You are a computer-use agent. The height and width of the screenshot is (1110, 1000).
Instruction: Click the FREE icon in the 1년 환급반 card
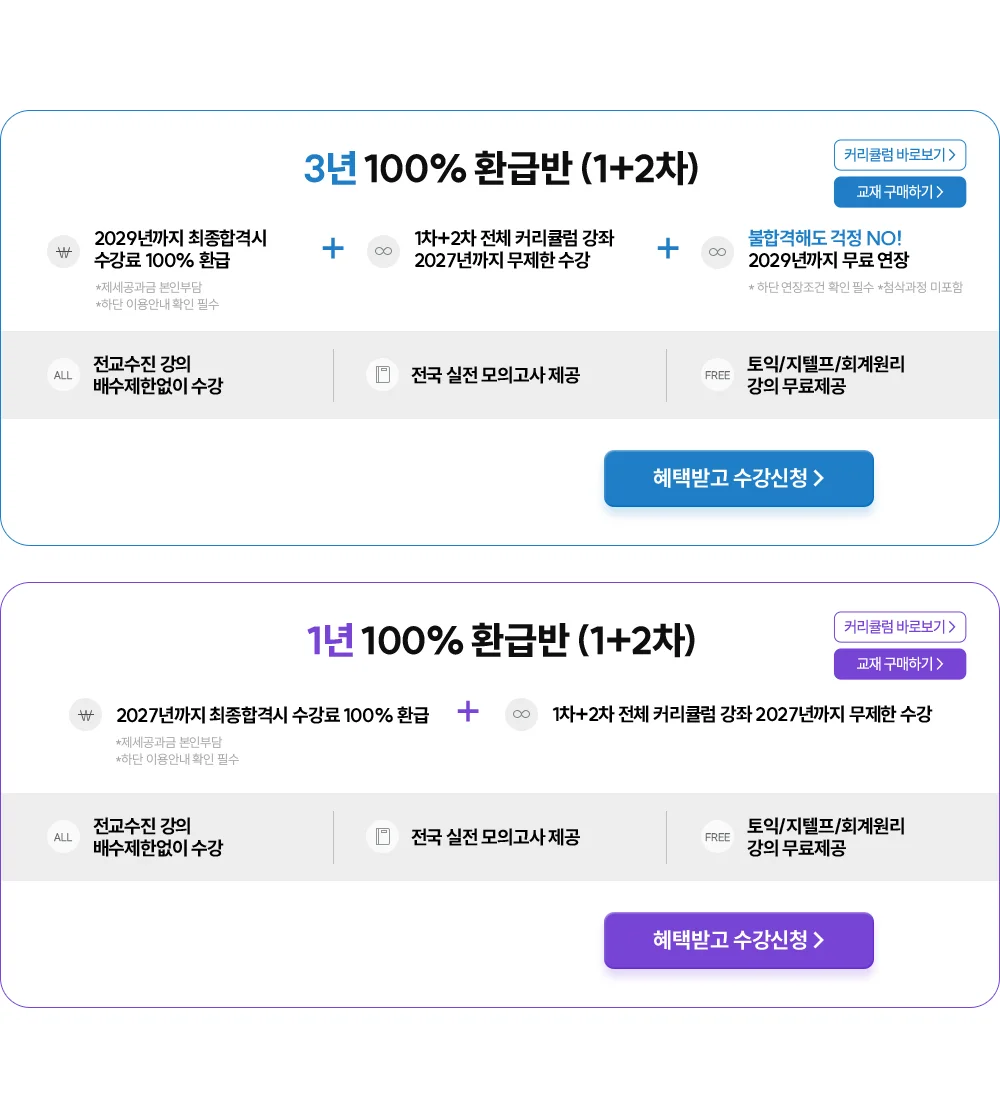[x=717, y=837]
